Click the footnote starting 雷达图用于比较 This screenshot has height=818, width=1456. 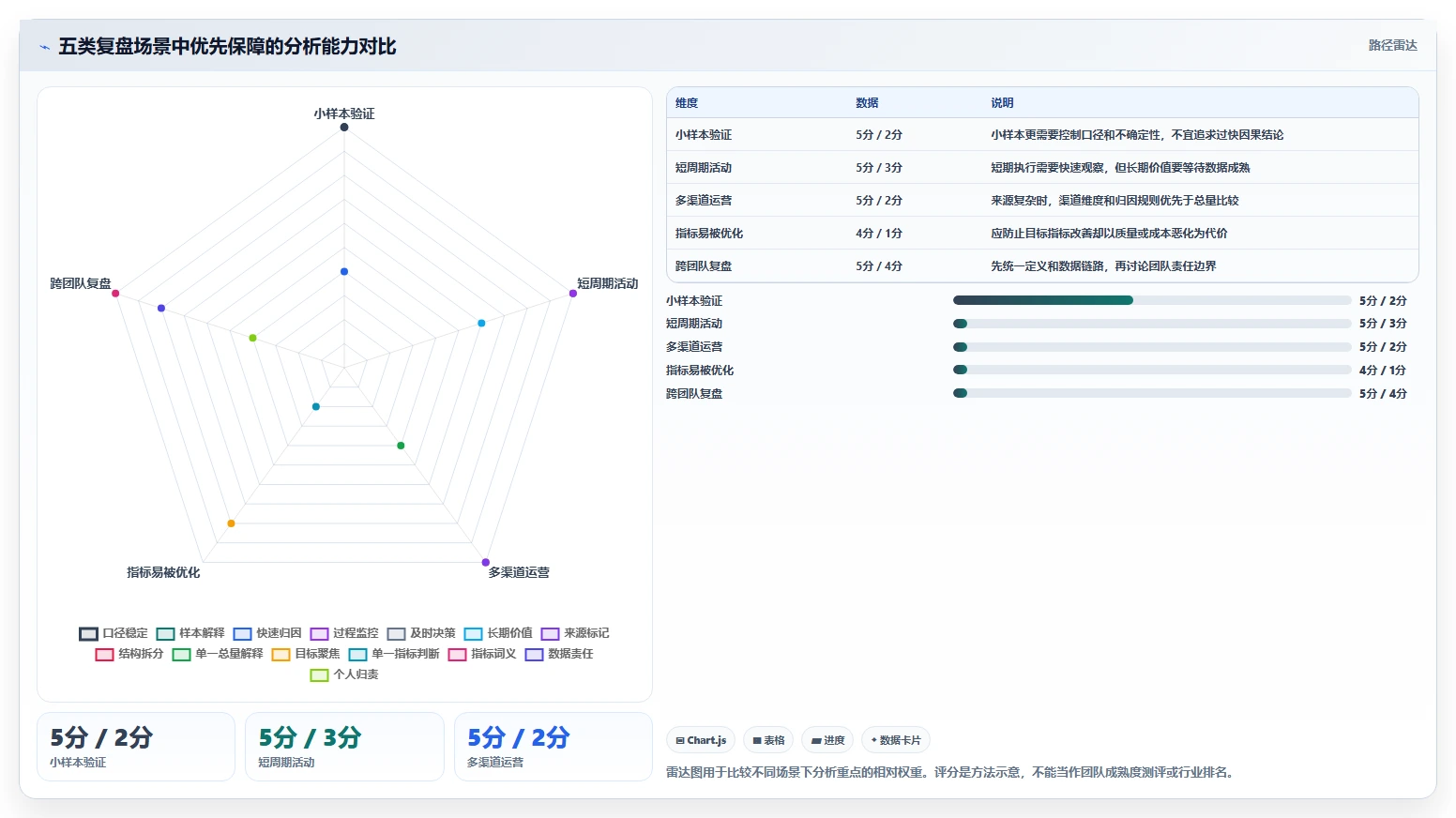point(951,773)
